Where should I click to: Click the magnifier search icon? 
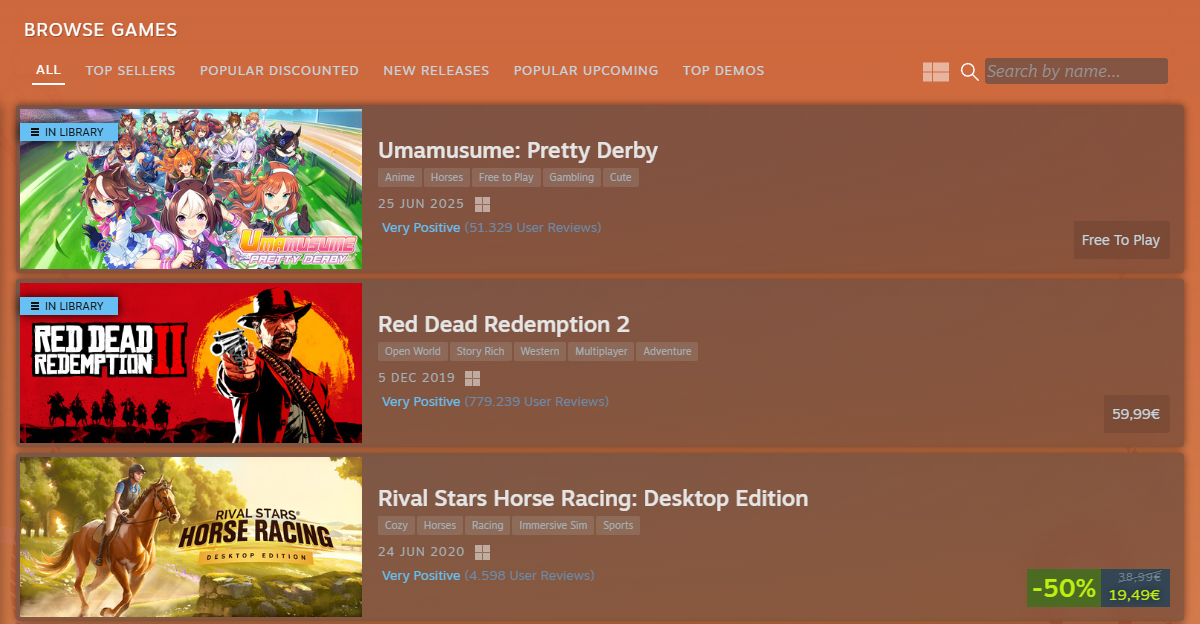point(969,72)
